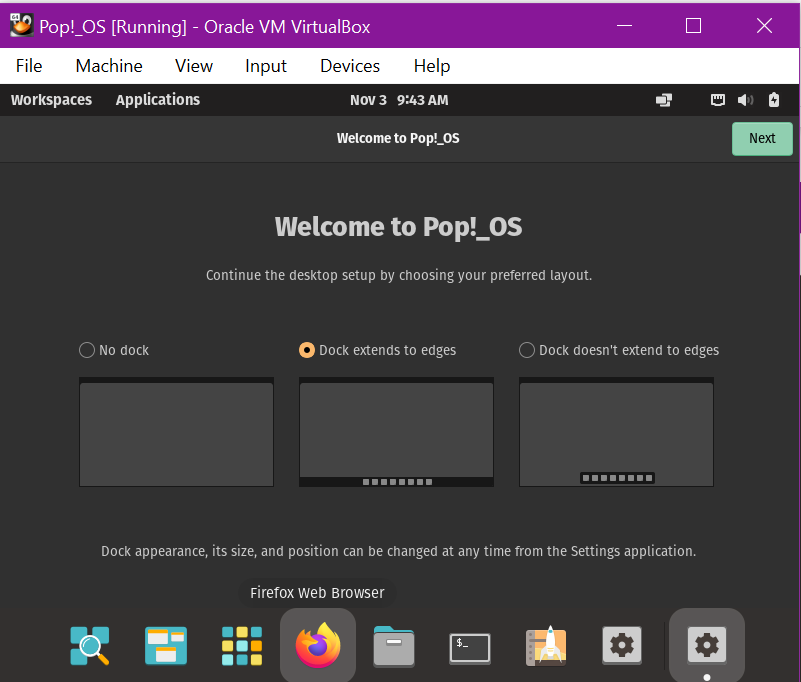Click the Firefox Web Browser tooltip label
Screen dimensions: 801x682
pyautogui.click(x=317, y=593)
